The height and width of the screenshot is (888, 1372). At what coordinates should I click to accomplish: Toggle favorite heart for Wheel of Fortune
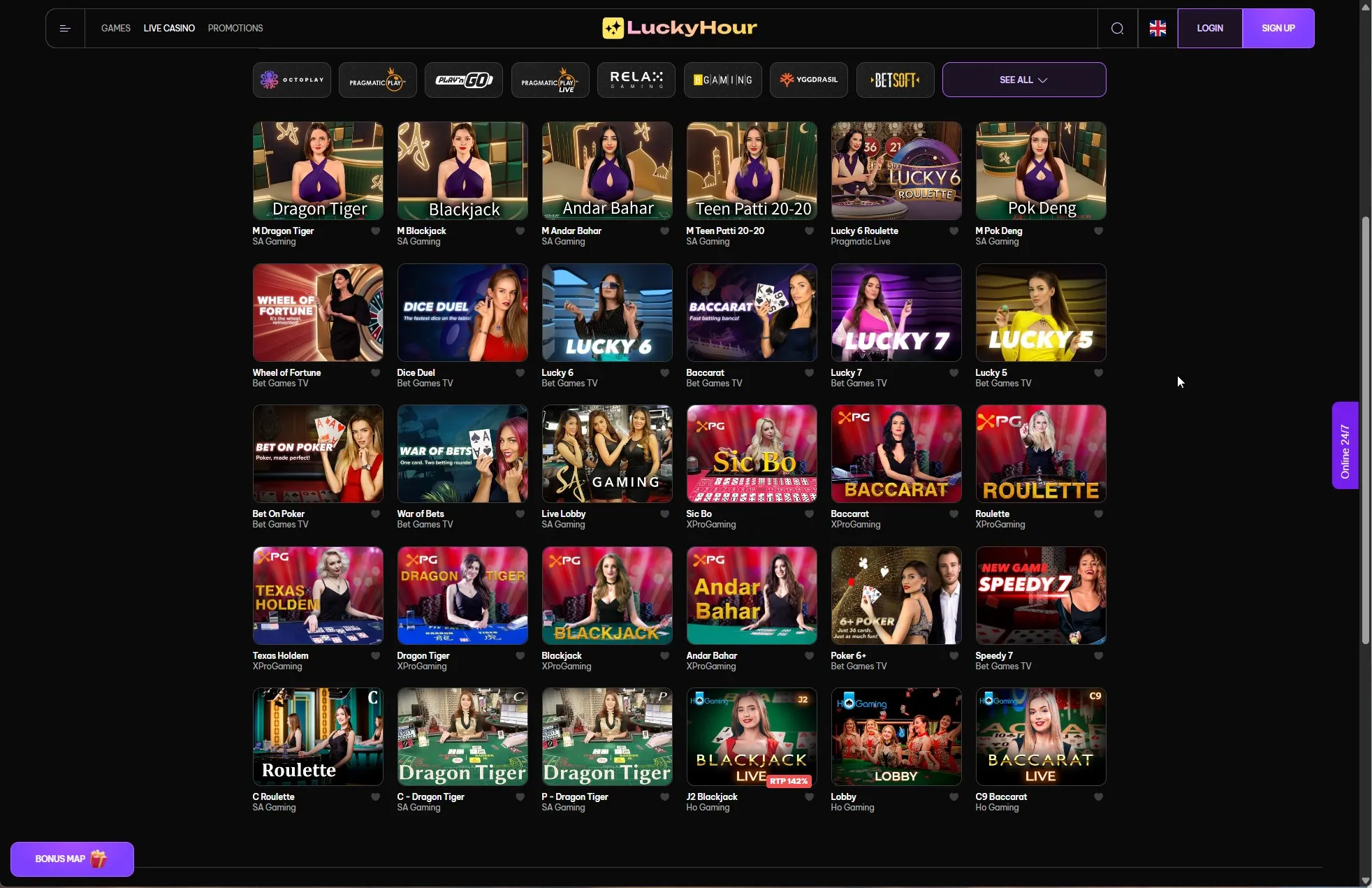pos(376,373)
